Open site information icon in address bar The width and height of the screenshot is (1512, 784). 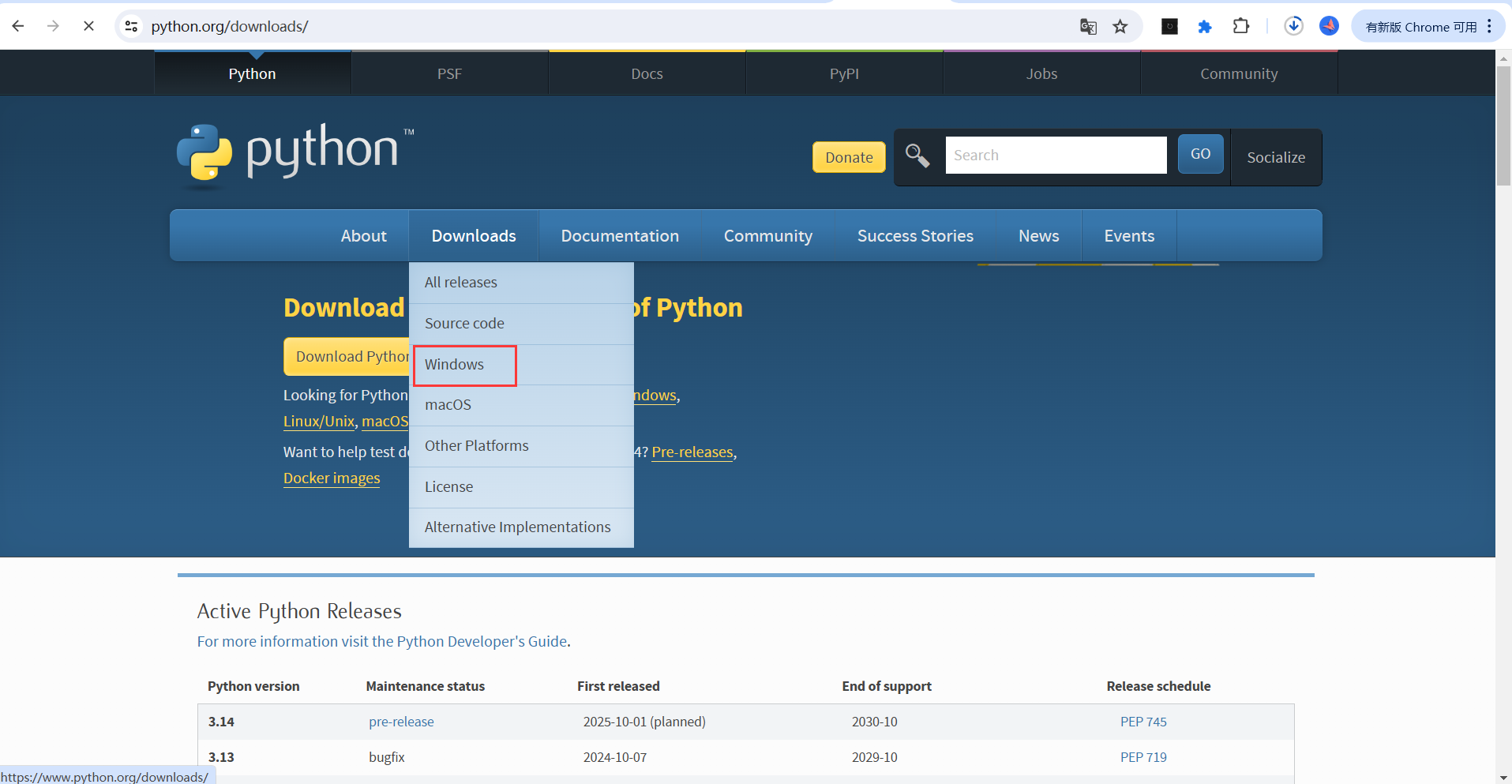[x=131, y=26]
